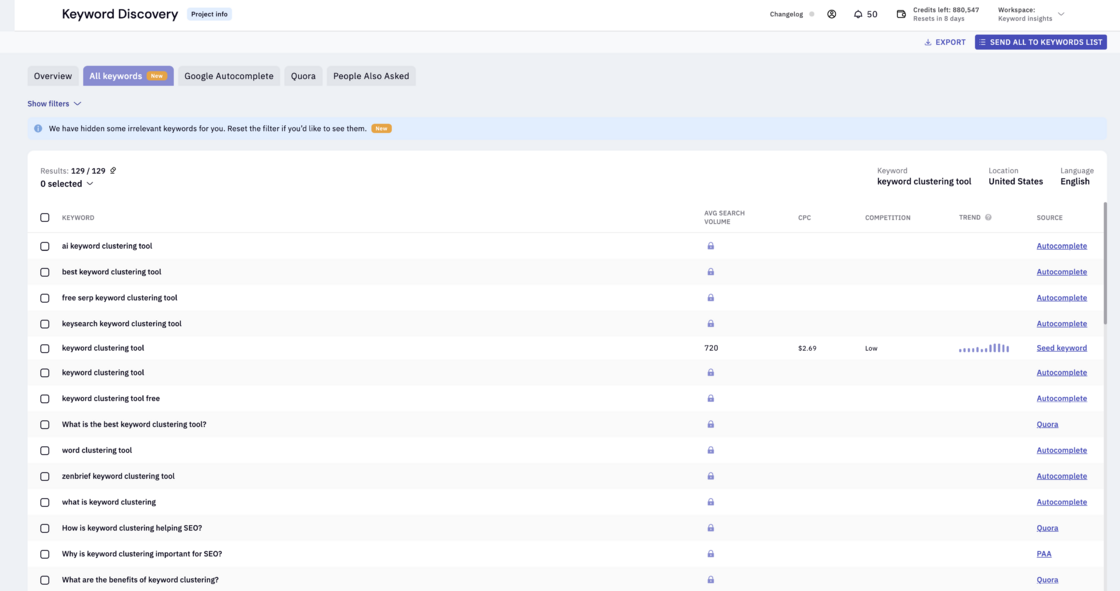Click lock icon for keyword clustering tool free
The height and width of the screenshot is (591, 1120).
pos(711,398)
